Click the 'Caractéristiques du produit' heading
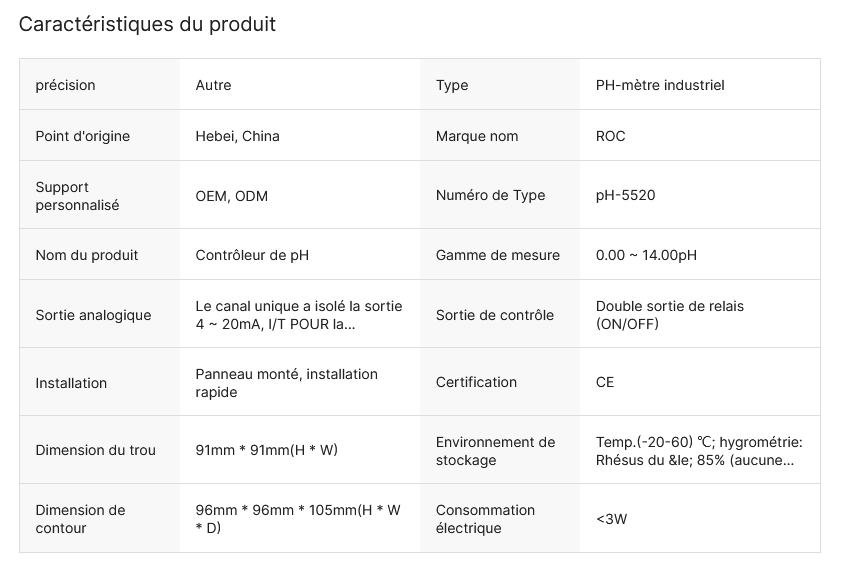Image resolution: width=850 pixels, height=567 pixels. click(147, 24)
